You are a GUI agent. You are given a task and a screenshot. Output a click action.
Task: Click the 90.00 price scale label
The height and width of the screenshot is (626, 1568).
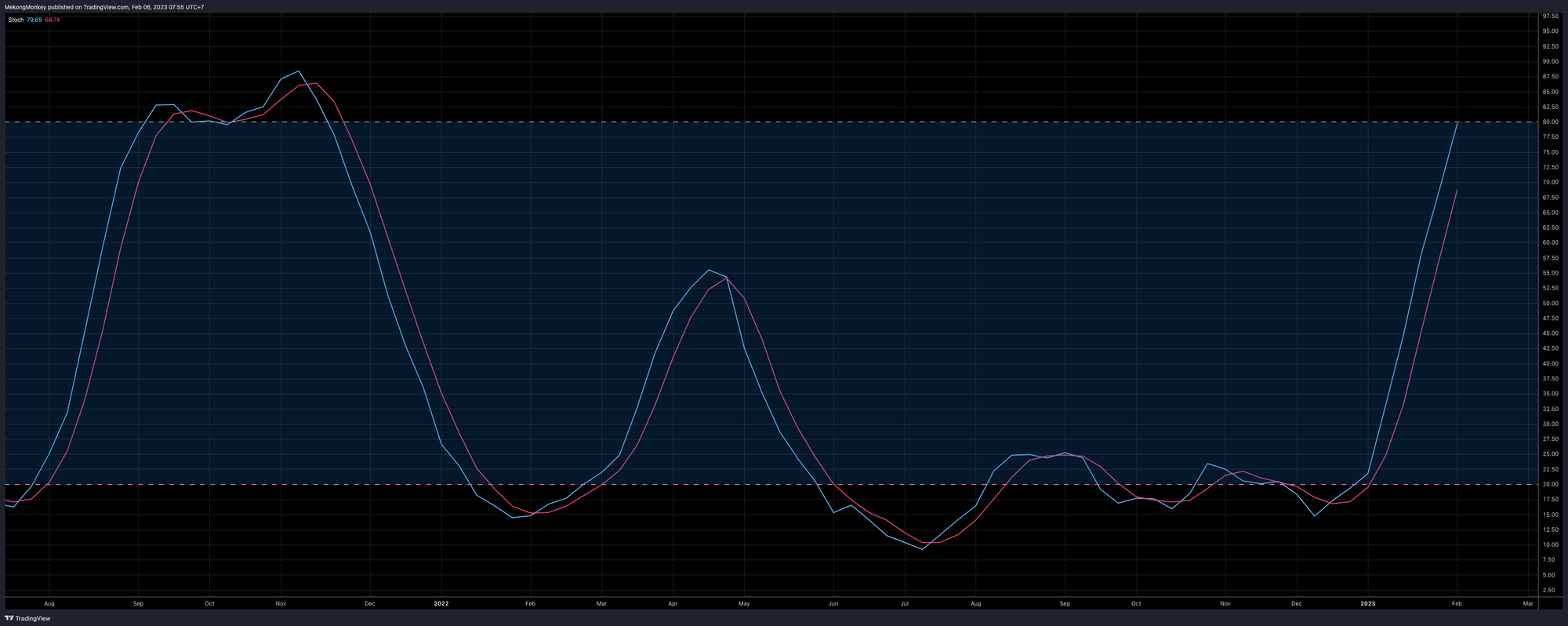(x=1550, y=61)
